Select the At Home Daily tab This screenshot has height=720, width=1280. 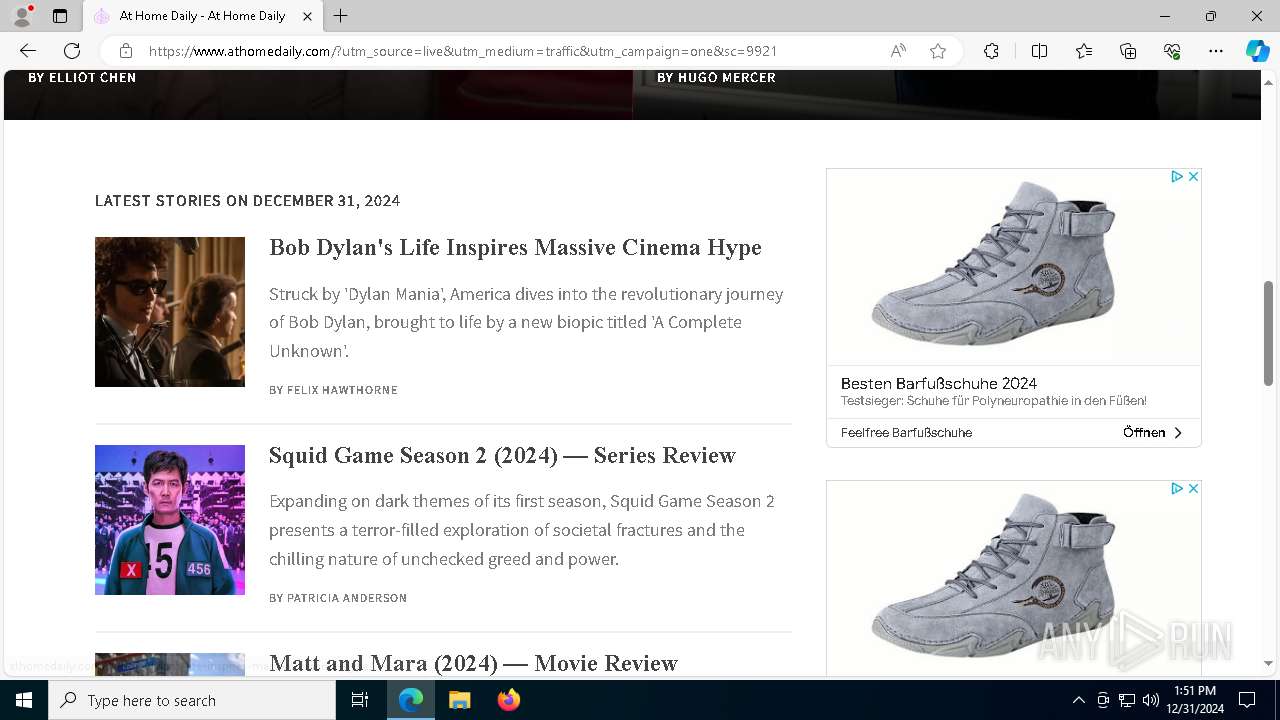tap(202, 16)
